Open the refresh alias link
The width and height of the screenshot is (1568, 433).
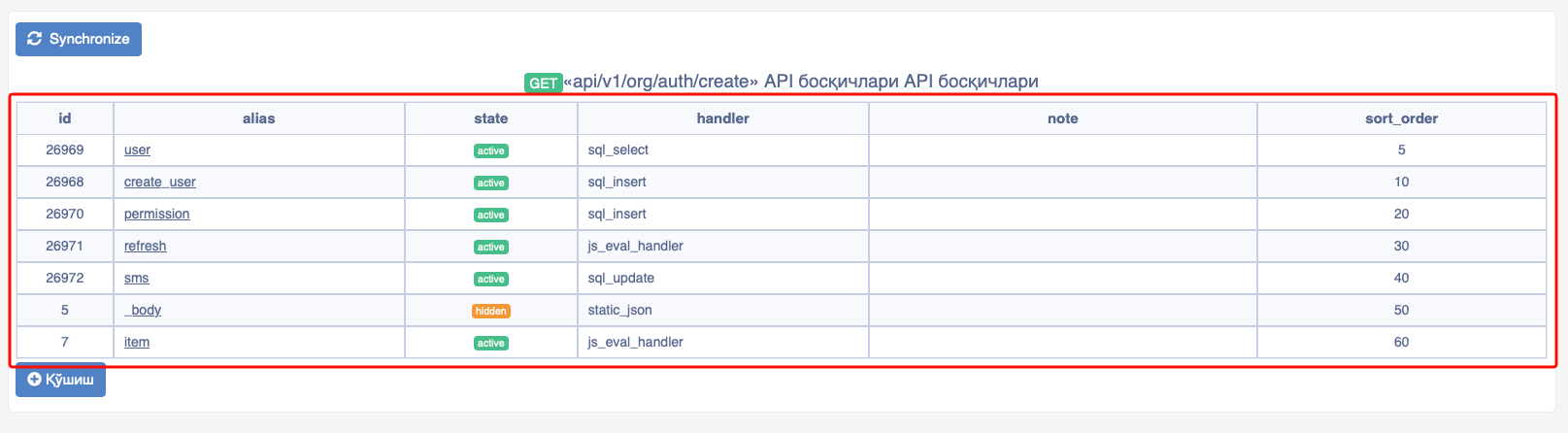(146, 246)
